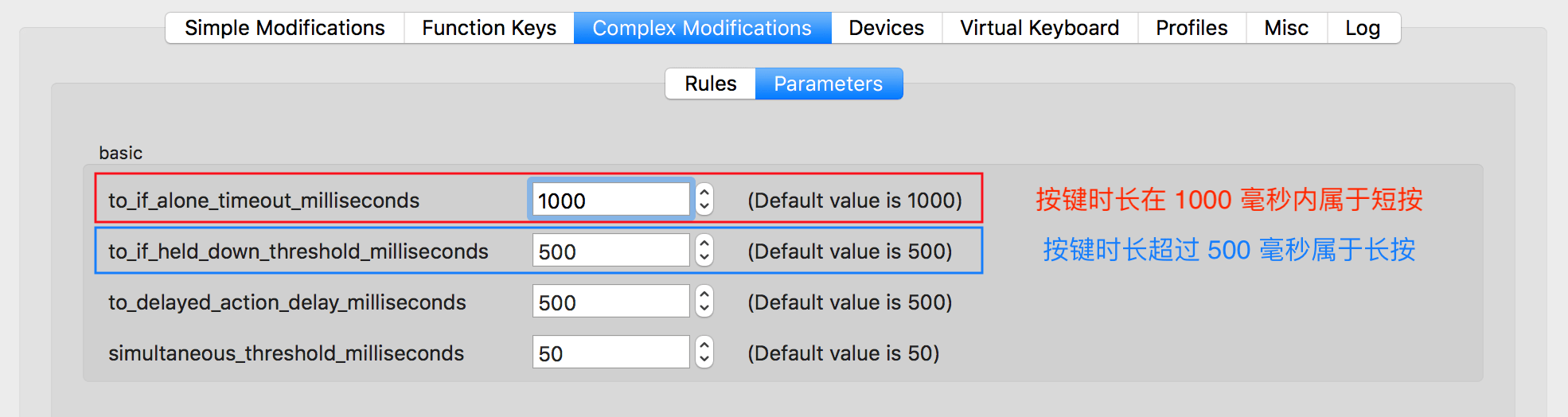This screenshot has width=1568, height=417.
Task: Increase to_if_alone_timeout value with stepper up arrow
Action: pyautogui.click(x=704, y=192)
